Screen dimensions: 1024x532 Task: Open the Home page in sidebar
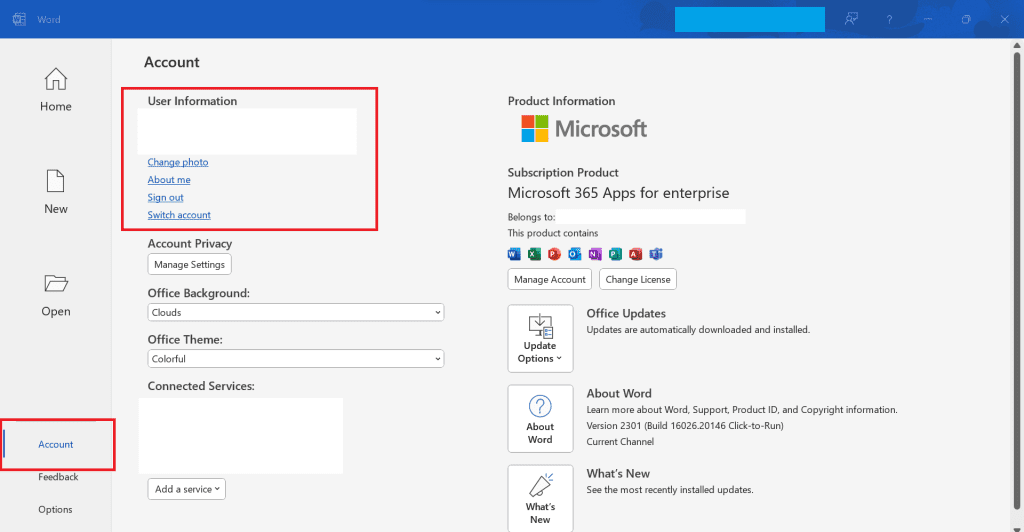click(x=56, y=89)
